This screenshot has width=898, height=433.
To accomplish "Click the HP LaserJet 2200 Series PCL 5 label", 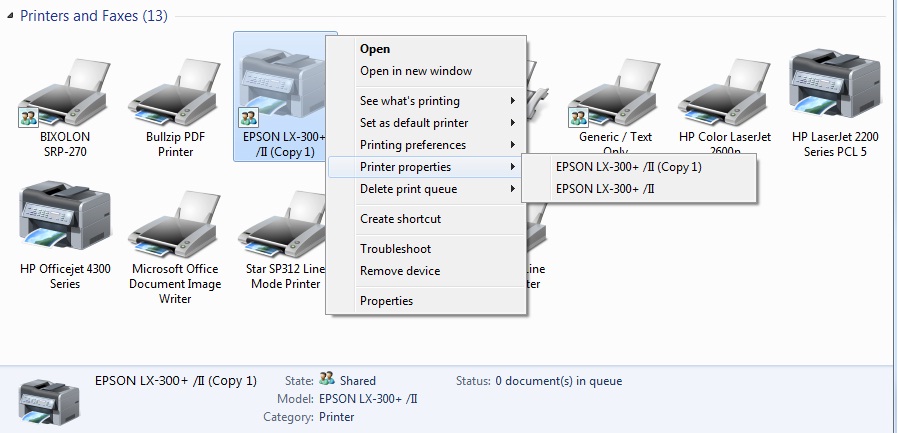I will pos(835,144).
